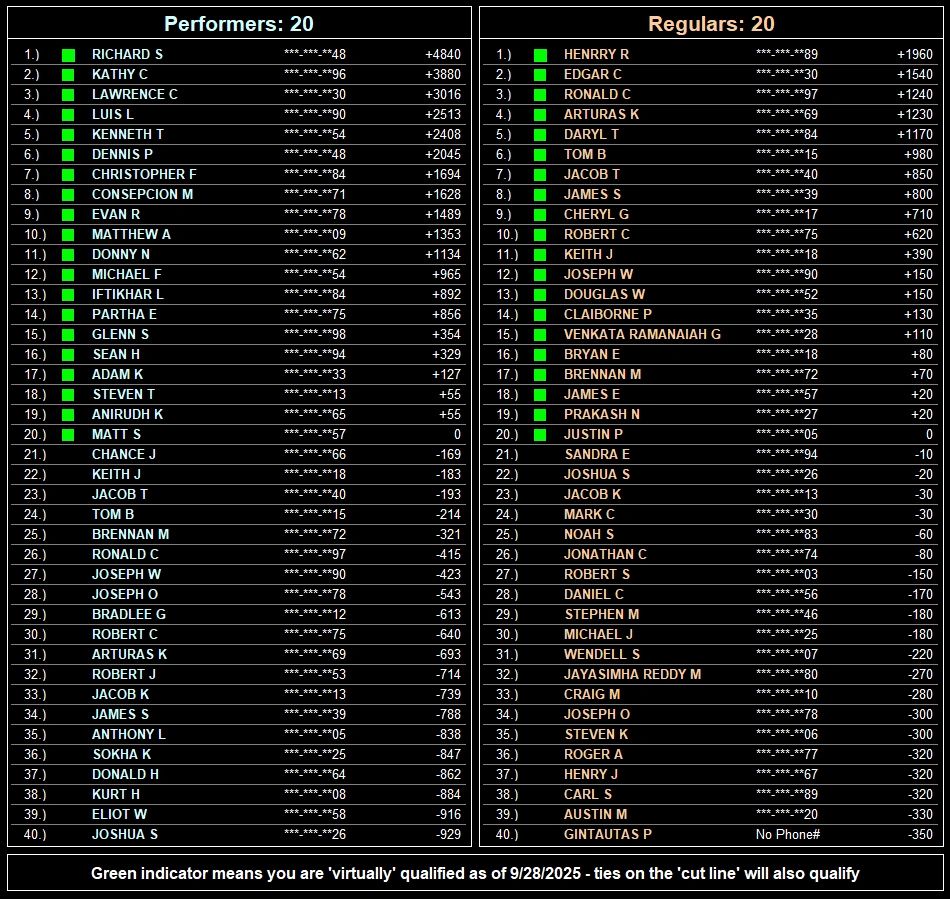The image size is (950, 899).
Task: Select SANDRA E in the Regulars list
Action: pyautogui.click(x=597, y=455)
